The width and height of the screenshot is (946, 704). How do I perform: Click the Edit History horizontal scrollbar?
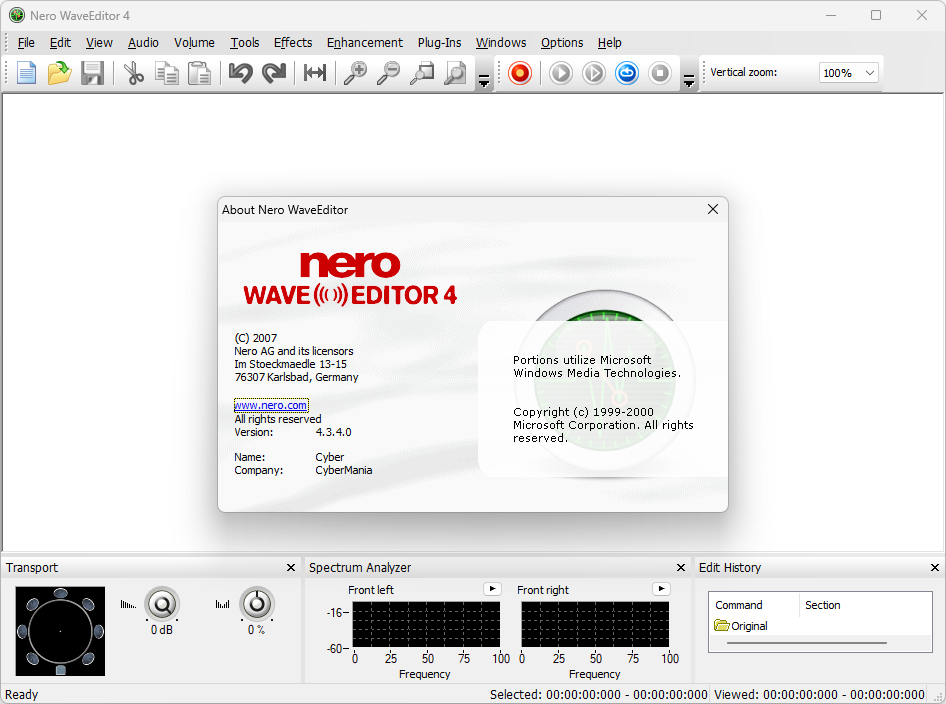point(807,643)
